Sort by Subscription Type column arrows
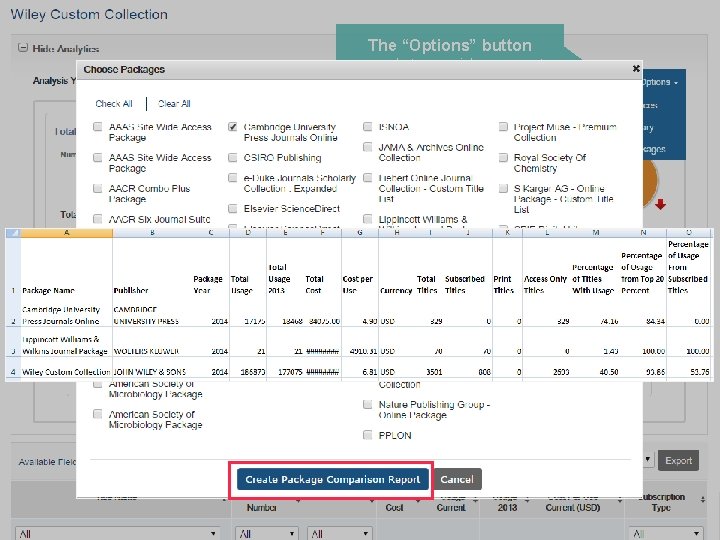The width and height of the screenshot is (720, 540). [703, 500]
